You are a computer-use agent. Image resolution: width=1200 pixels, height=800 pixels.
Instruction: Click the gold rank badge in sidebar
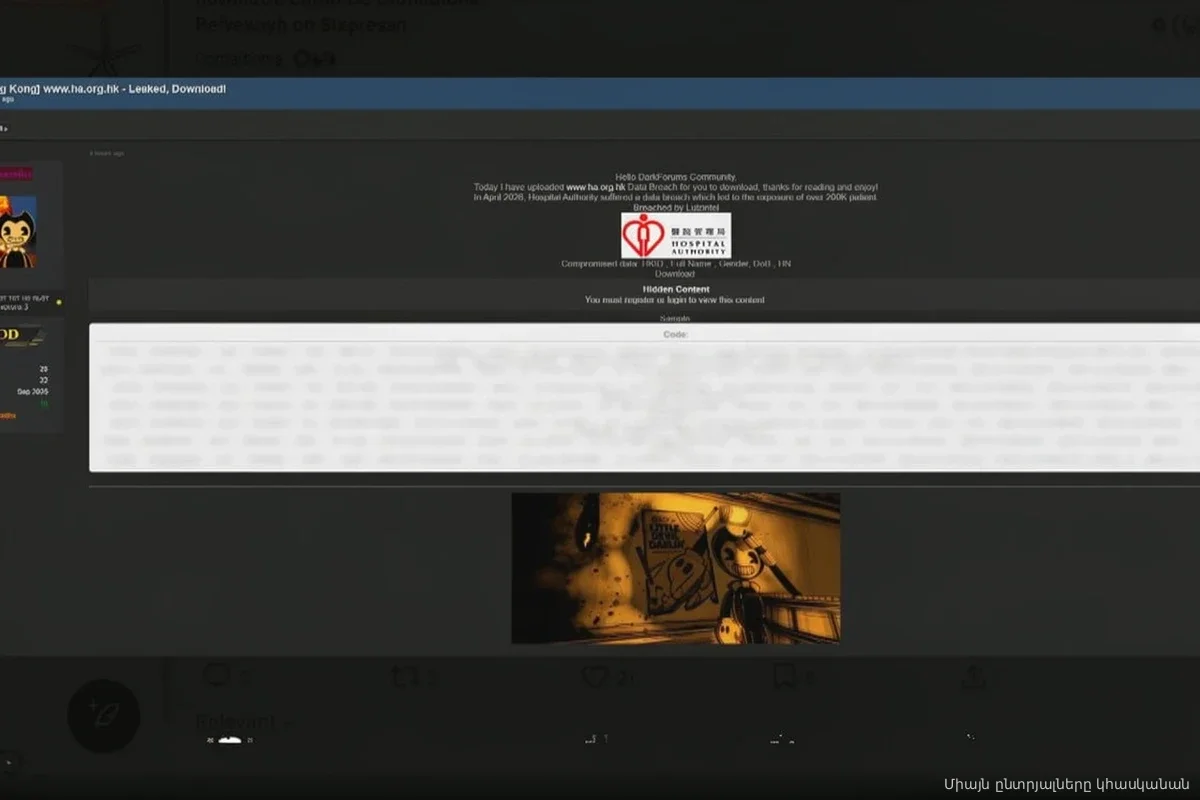pyautogui.click(x=20, y=336)
